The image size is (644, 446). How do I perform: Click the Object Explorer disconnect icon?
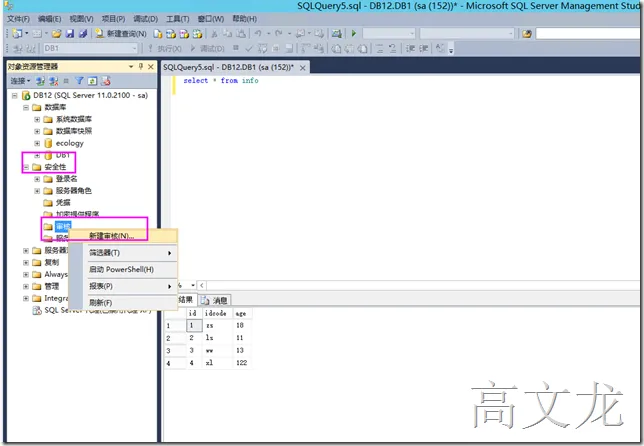[53, 81]
